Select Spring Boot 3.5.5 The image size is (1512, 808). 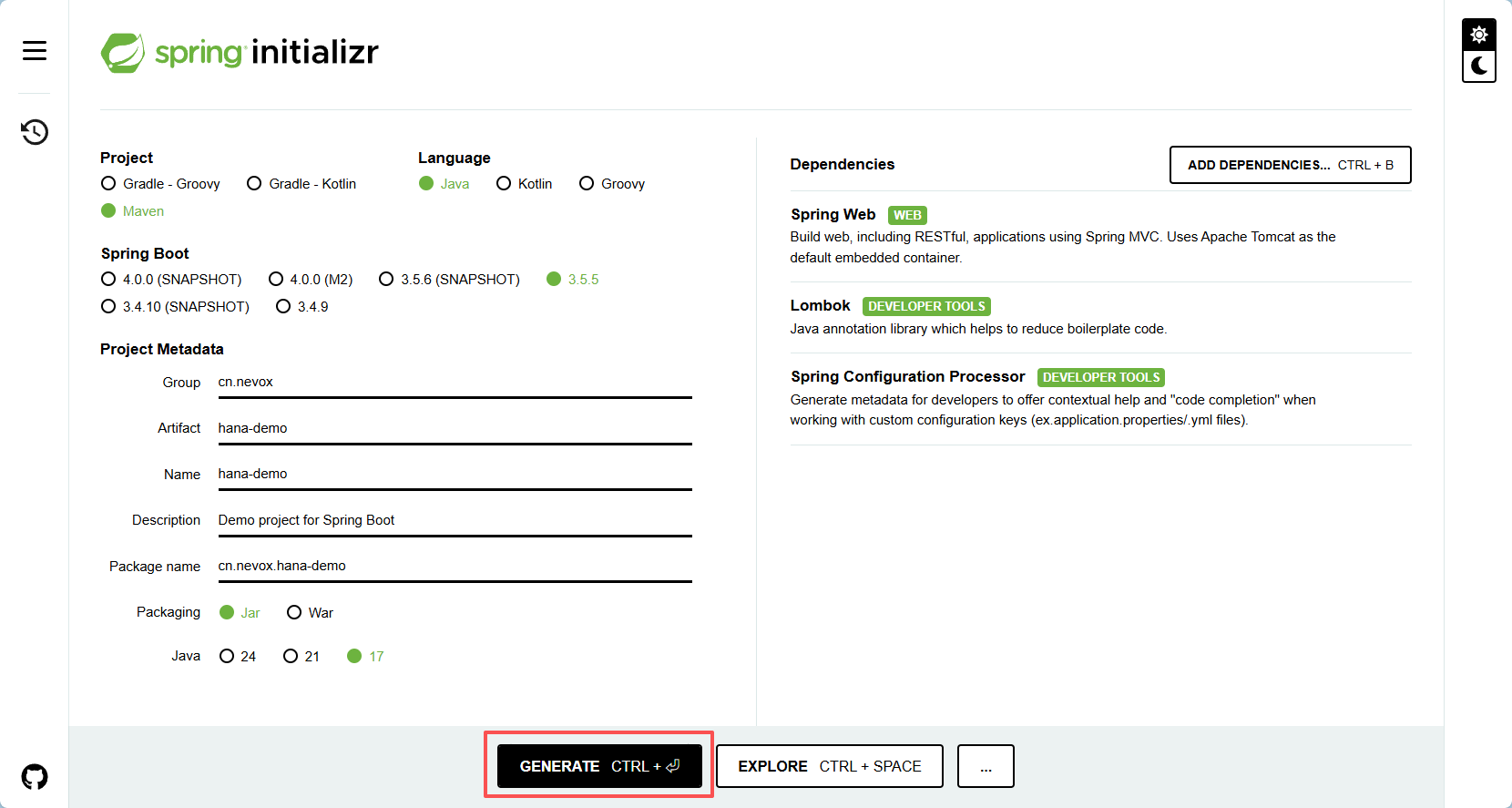click(x=573, y=280)
